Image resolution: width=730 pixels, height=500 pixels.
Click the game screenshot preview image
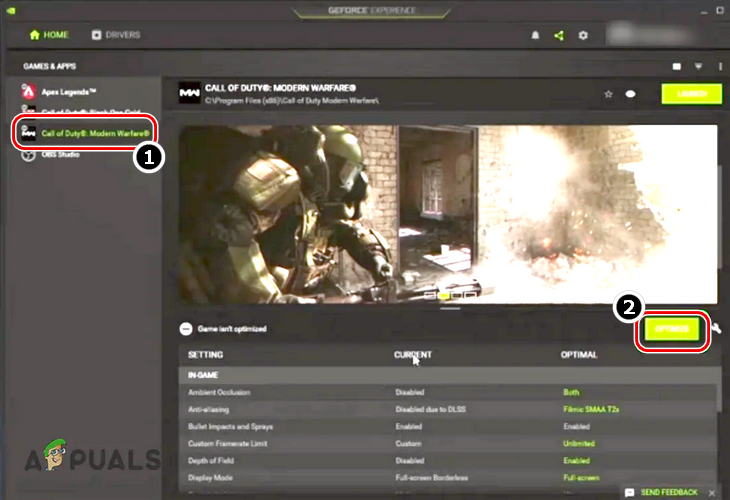pos(448,214)
